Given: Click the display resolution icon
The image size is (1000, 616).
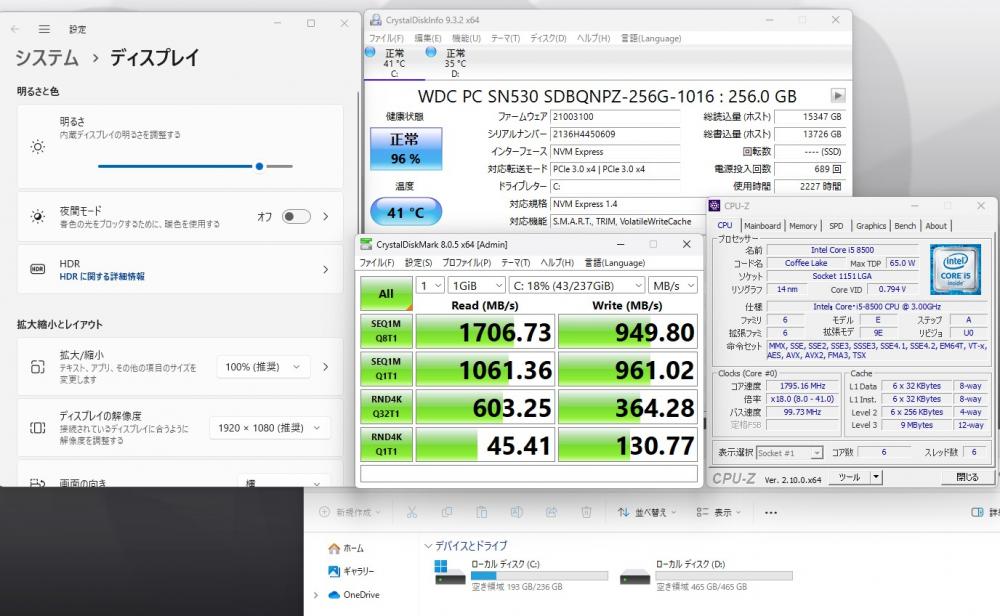Looking at the screenshot, I should tap(38, 427).
